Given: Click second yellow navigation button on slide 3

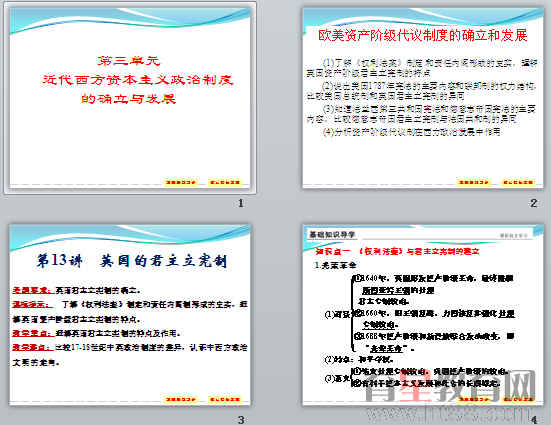Looking at the screenshot, I should tap(225, 399).
